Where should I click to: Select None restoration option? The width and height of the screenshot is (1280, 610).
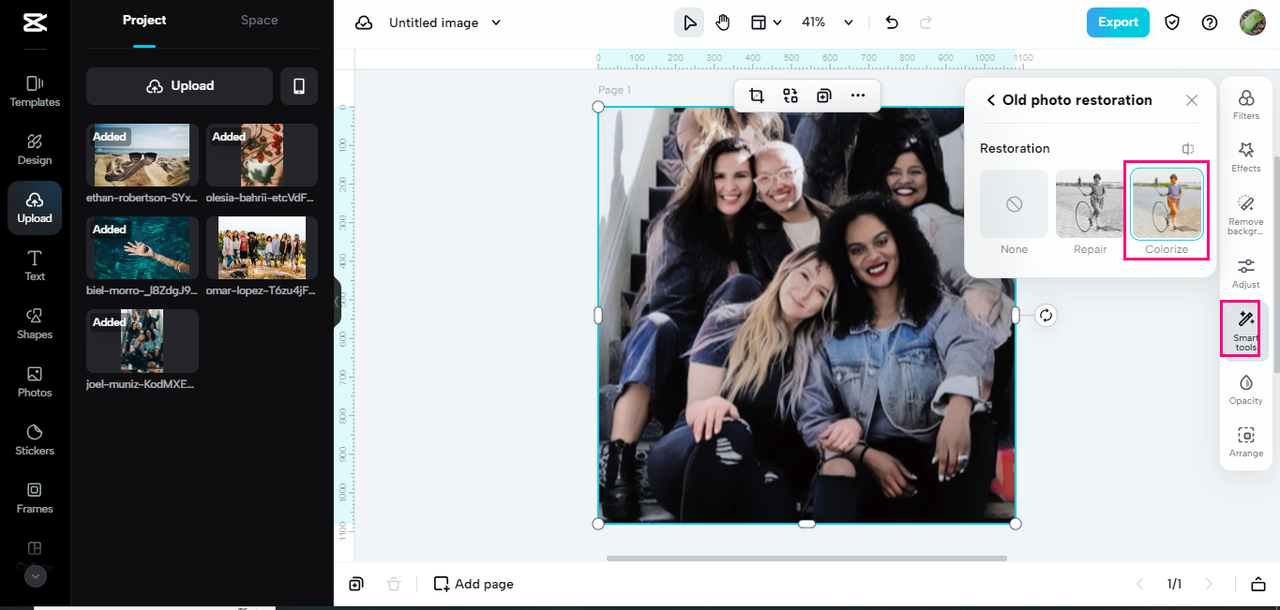point(1014,213)
